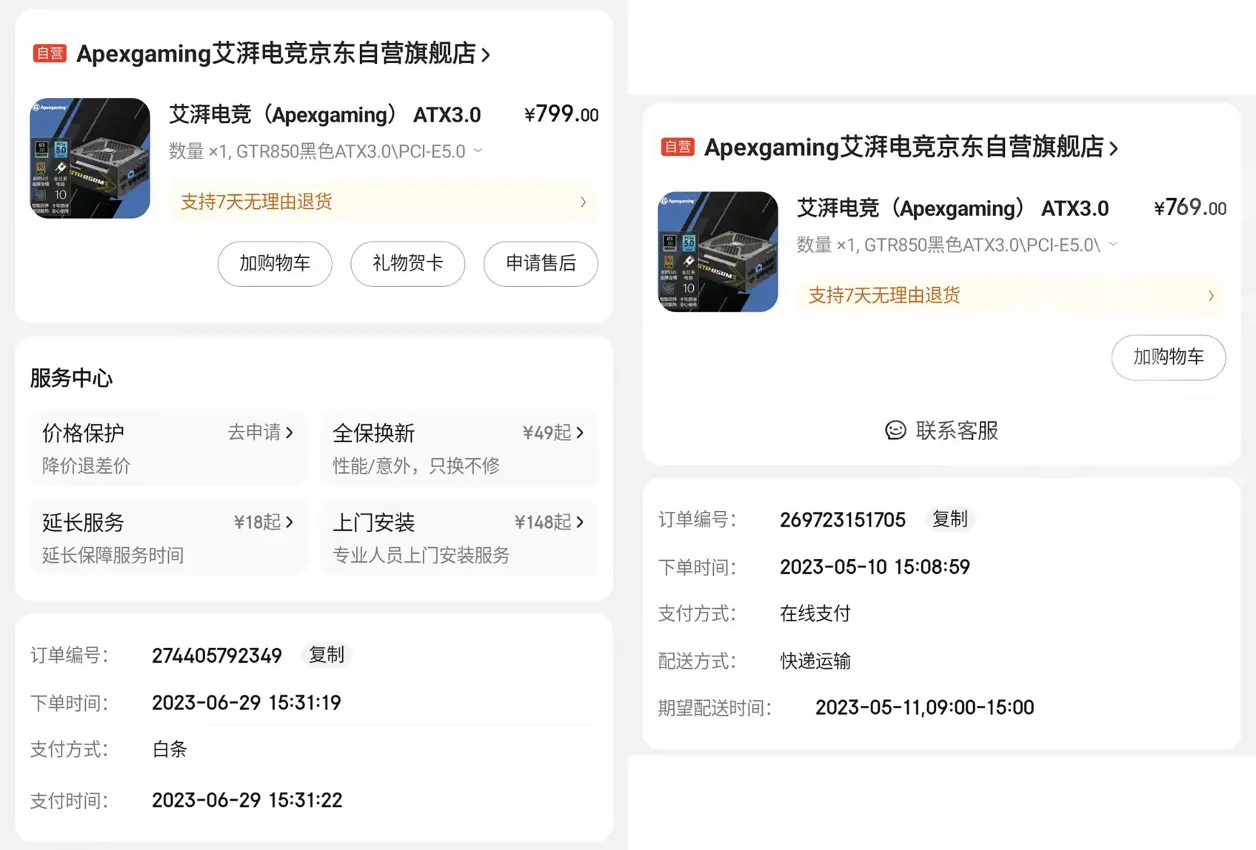Viewport: 1256px width, 850px height.
Task: Open 7-day return policy in ¥769 order
Action: [x=1011, y=296]
